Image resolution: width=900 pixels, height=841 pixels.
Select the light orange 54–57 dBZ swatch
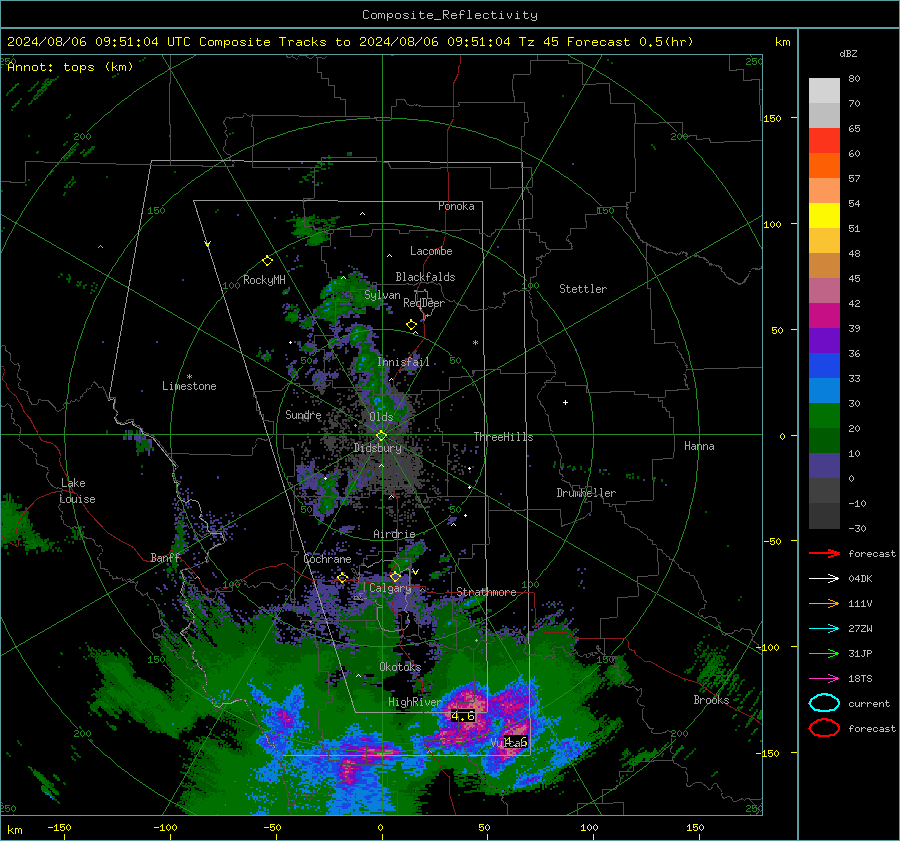pos(824,191)
